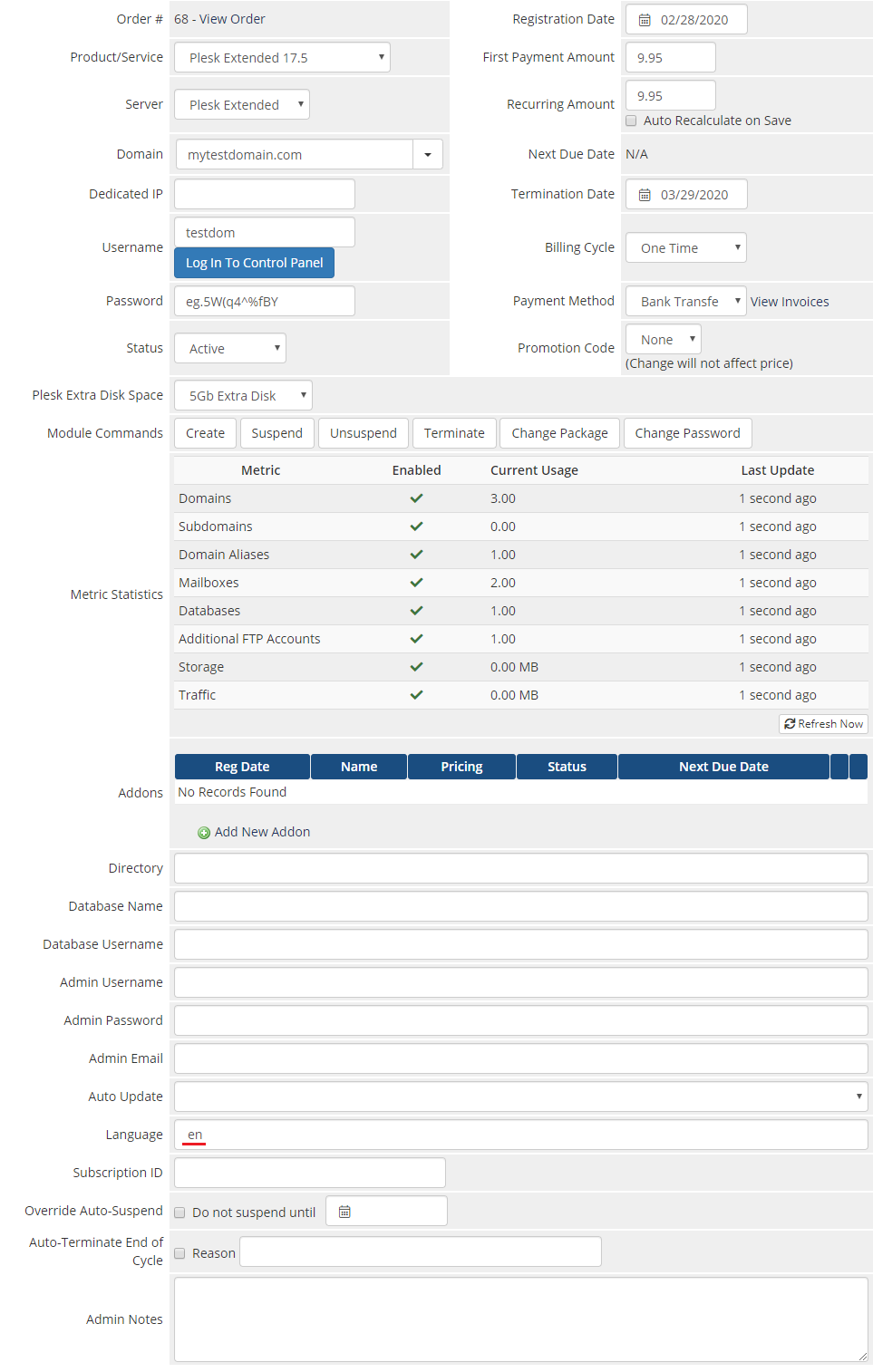Click the Password input field
Viewport: 873px width, 1372px height.
(265, 301)
